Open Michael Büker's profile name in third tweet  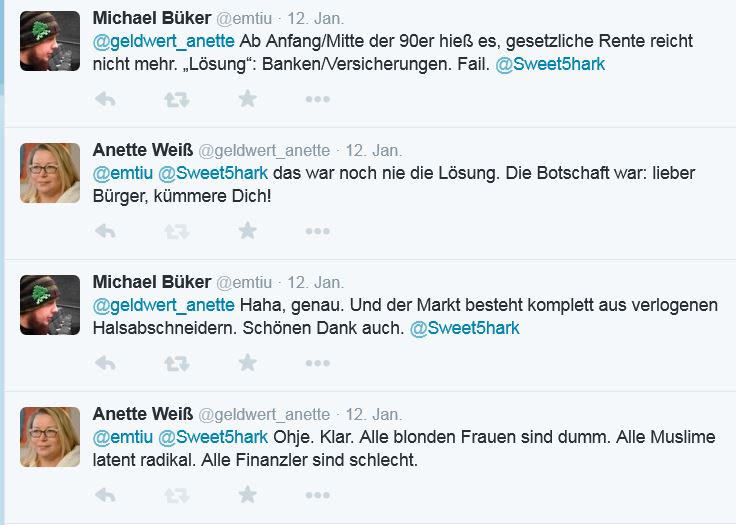(x=152, y=282)
